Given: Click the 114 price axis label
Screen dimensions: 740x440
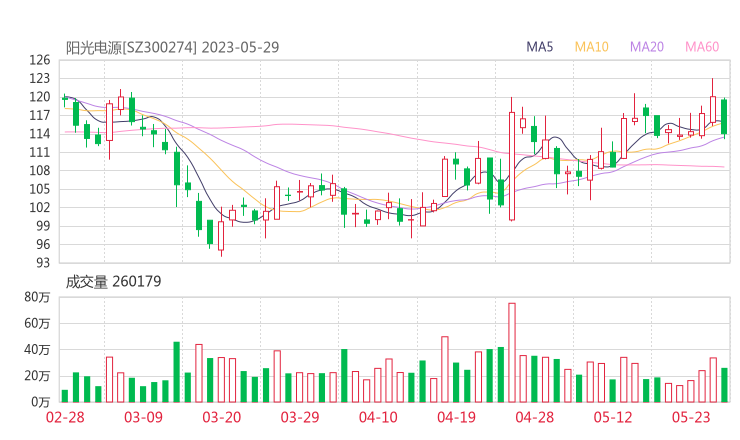Looking at the screenshot, I should [x=40, y=134].
